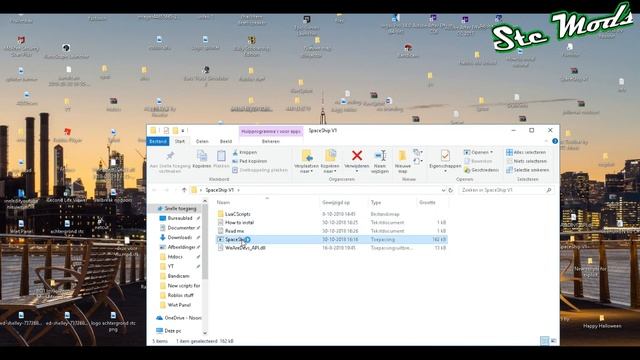640x360 pixels.
Task: Click Selectie omkeren in ribbon
Action: pyautogui.click(x=527, y=170)
